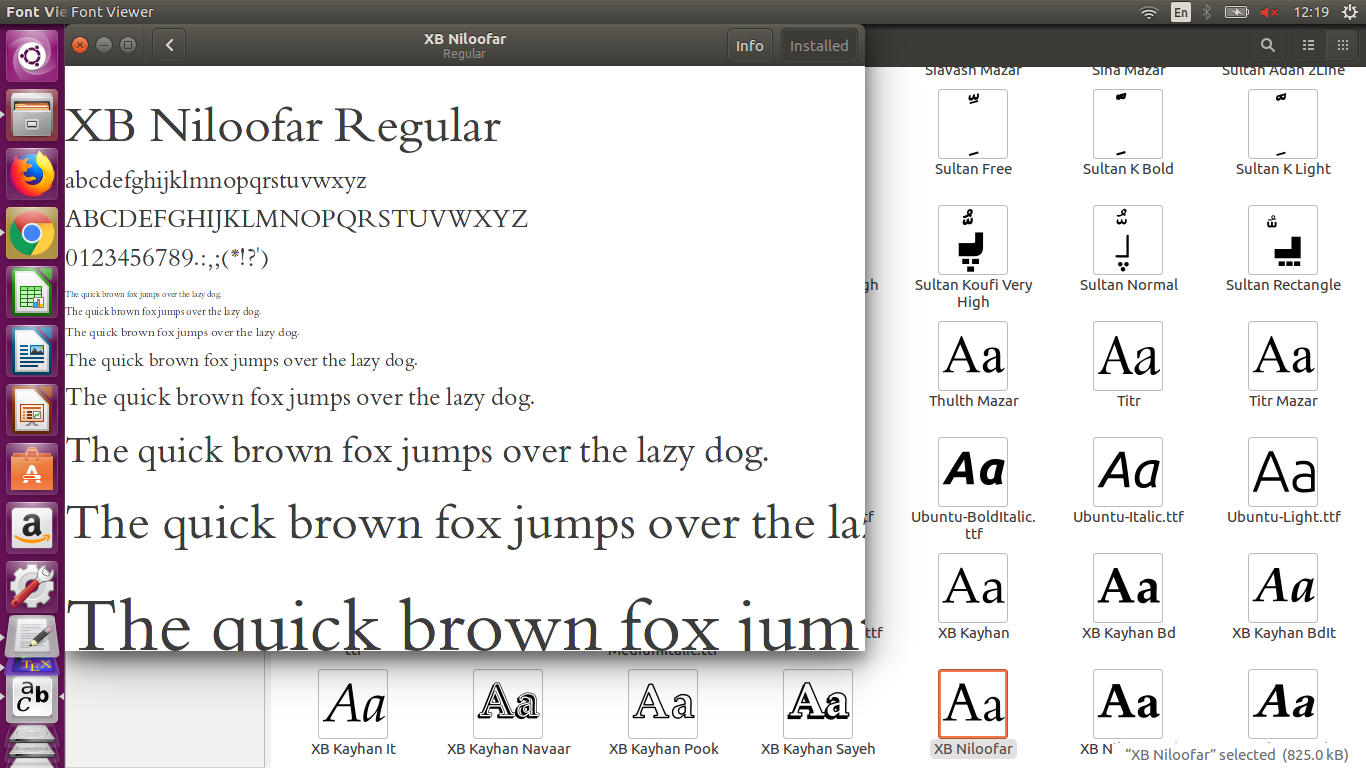Launch Google Chrome from the dock

(x=33, y=234)
